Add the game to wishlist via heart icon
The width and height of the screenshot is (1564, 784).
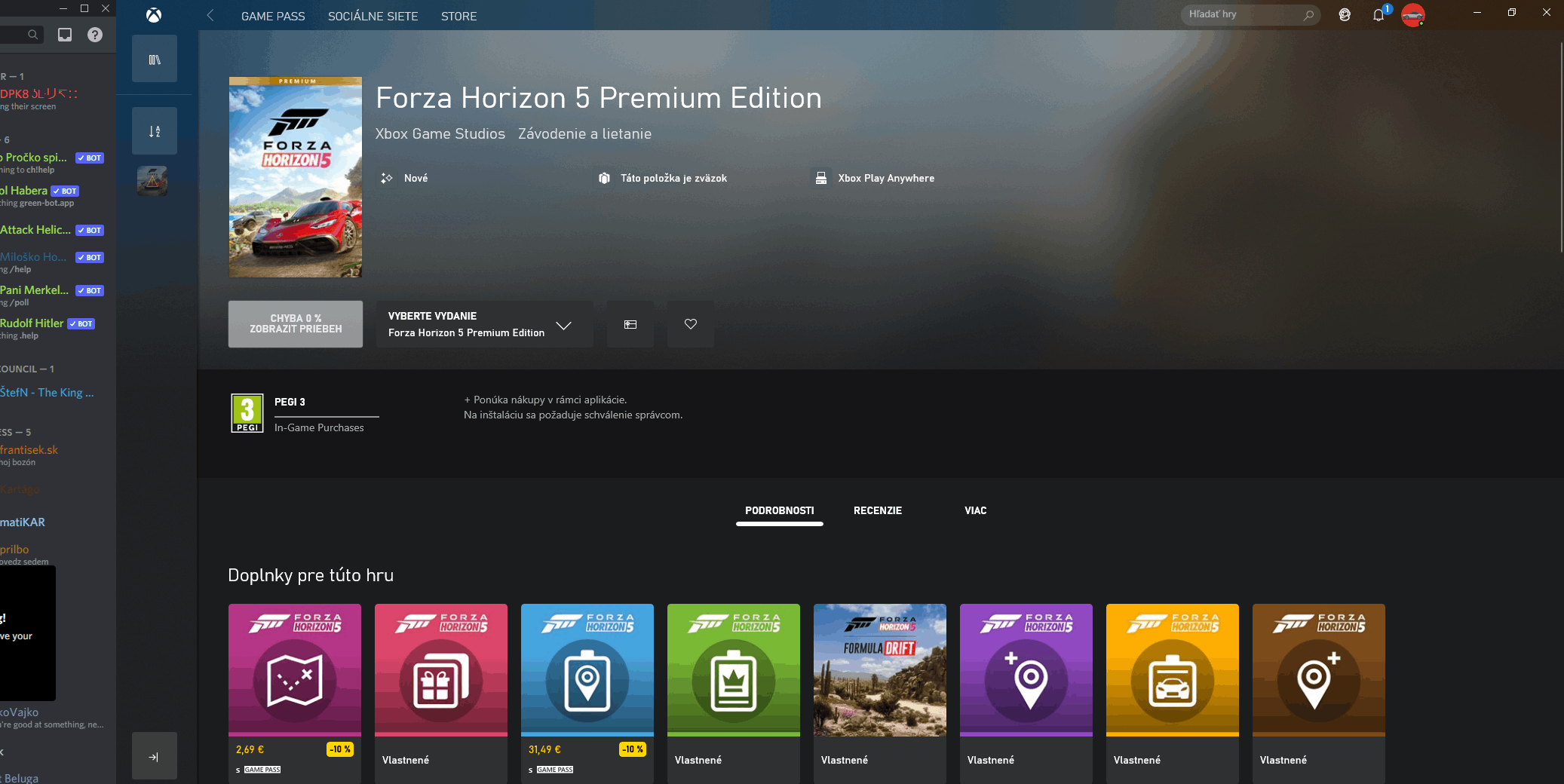coord(691,324)
